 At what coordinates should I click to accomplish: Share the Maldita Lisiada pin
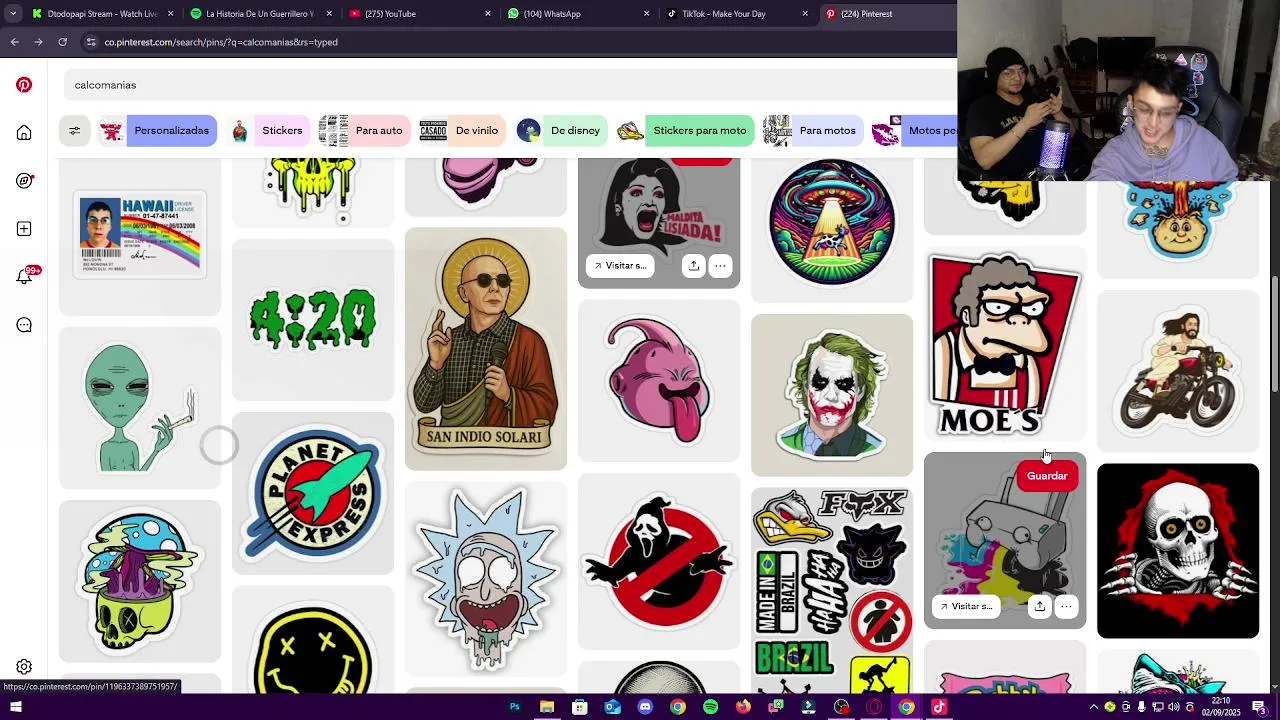(x=694, y=265)
